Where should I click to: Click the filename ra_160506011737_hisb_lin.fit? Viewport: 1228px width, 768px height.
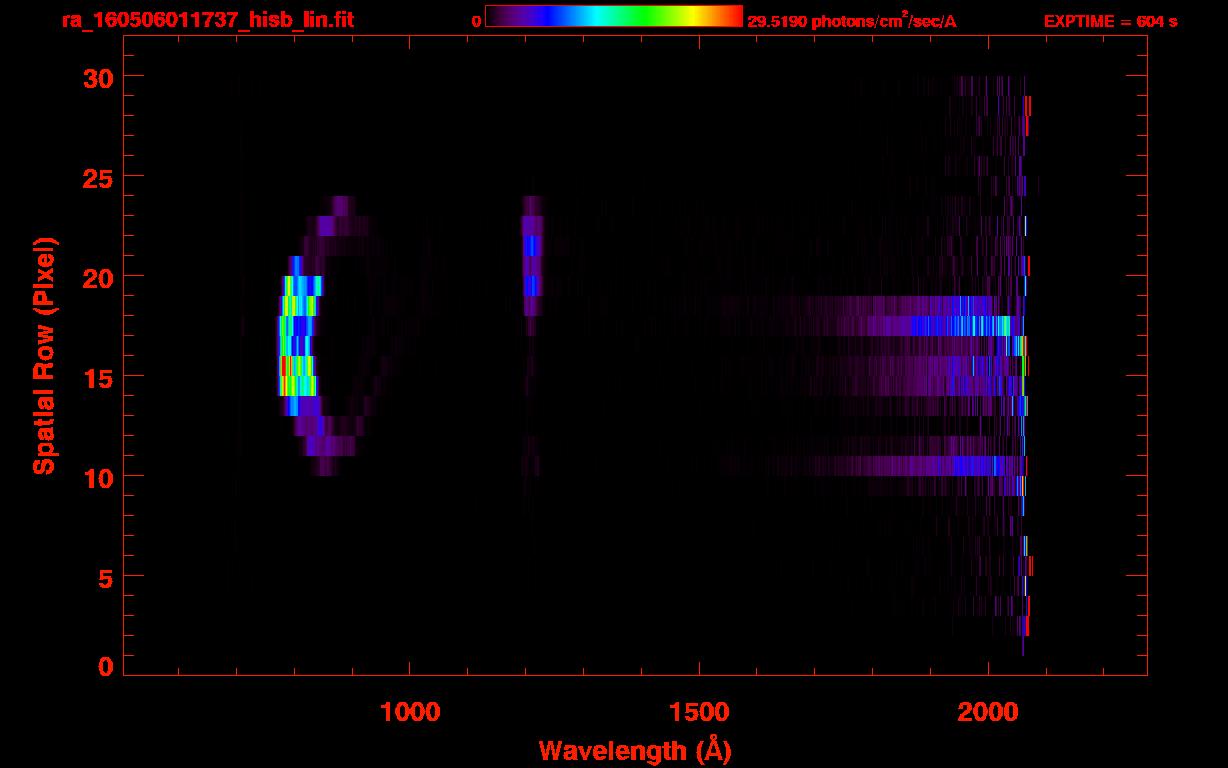pos(207,20)
